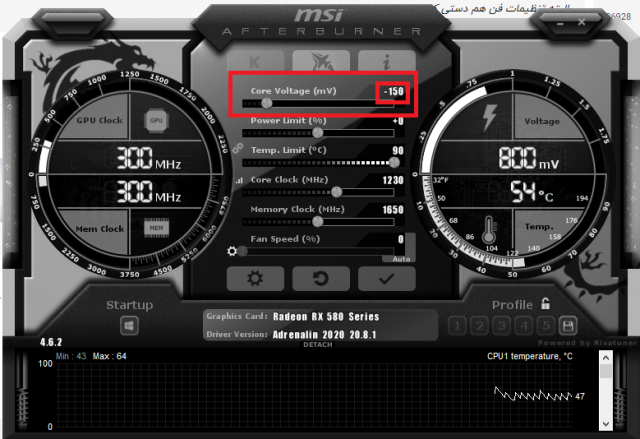Toggle the Startup Windows logo button

[x=130, y=325]
